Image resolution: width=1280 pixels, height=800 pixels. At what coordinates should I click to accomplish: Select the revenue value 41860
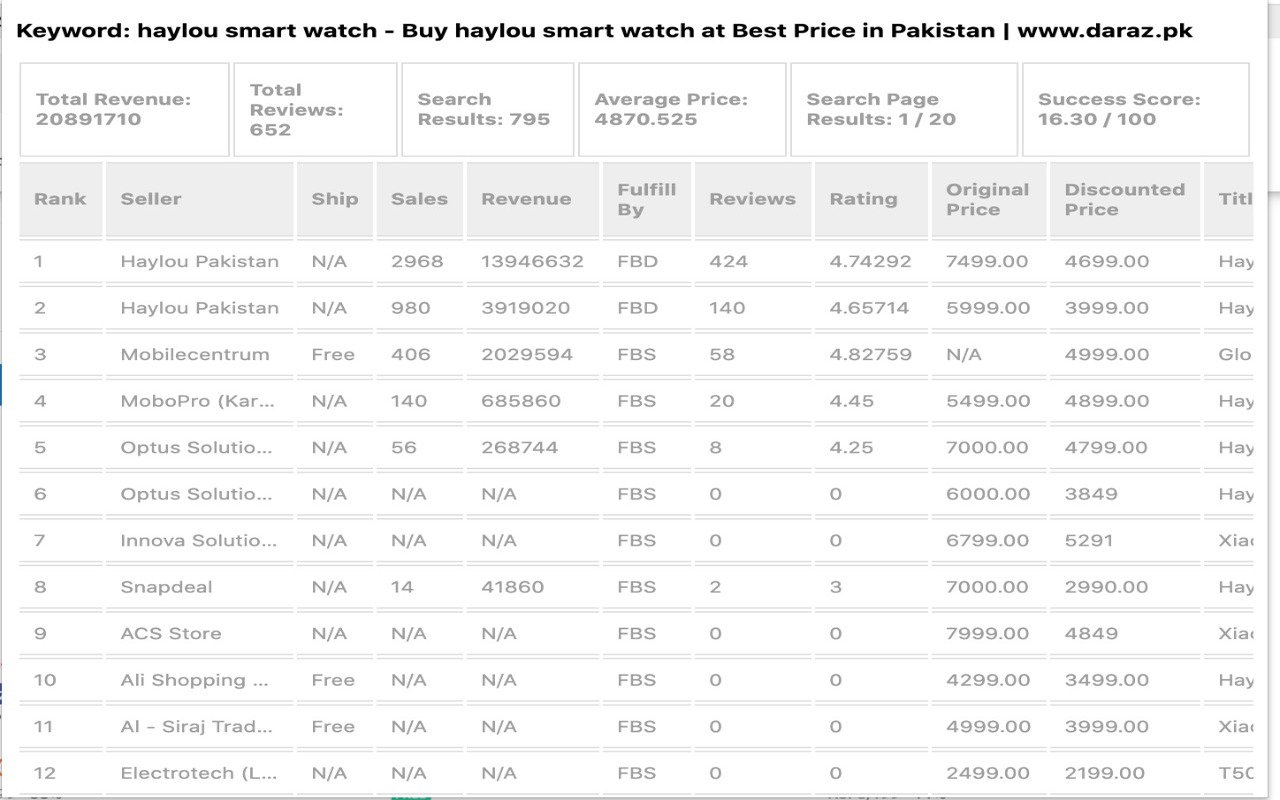[513, 587]
